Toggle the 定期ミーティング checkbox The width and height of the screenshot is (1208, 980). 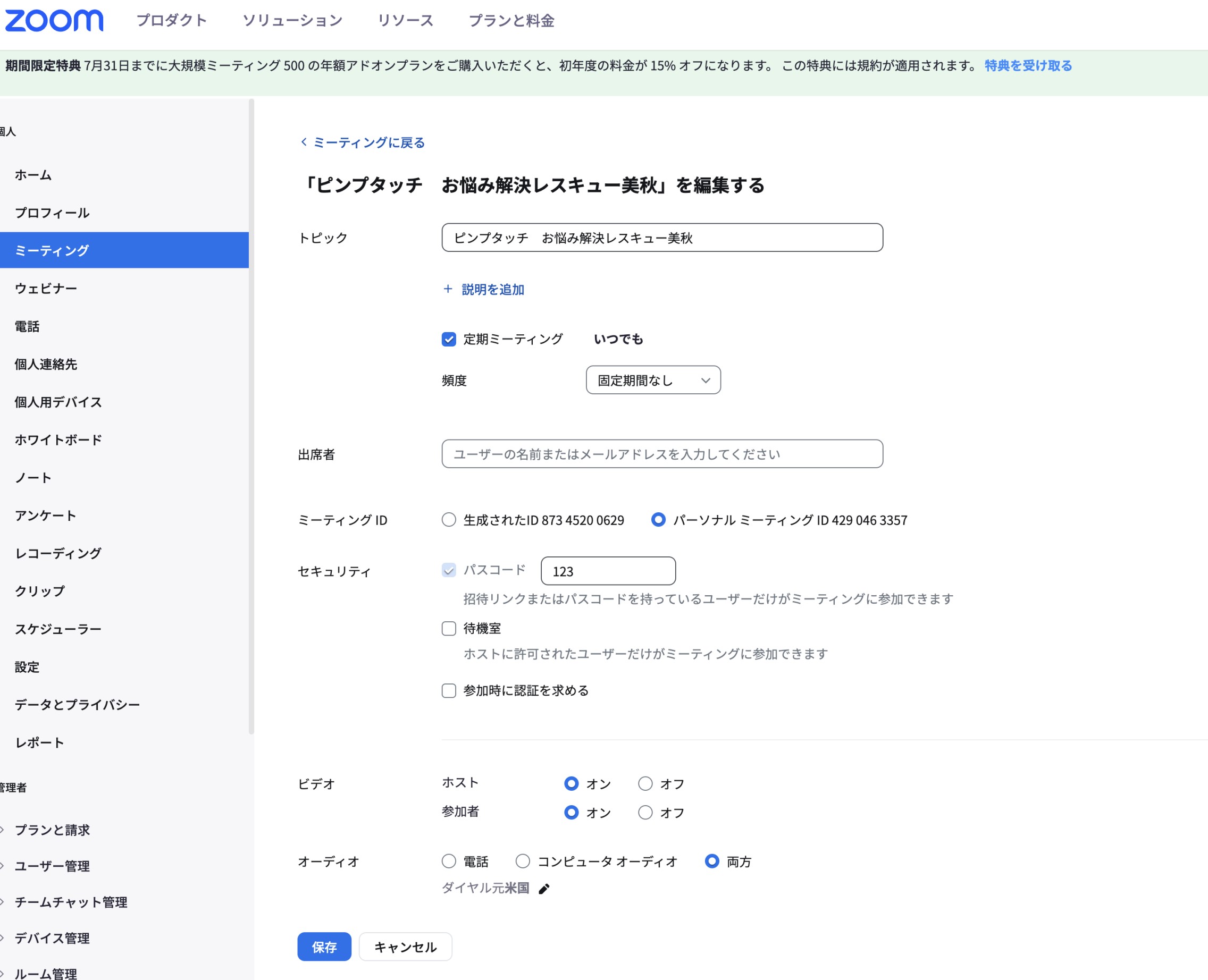(x=449, y=339)
